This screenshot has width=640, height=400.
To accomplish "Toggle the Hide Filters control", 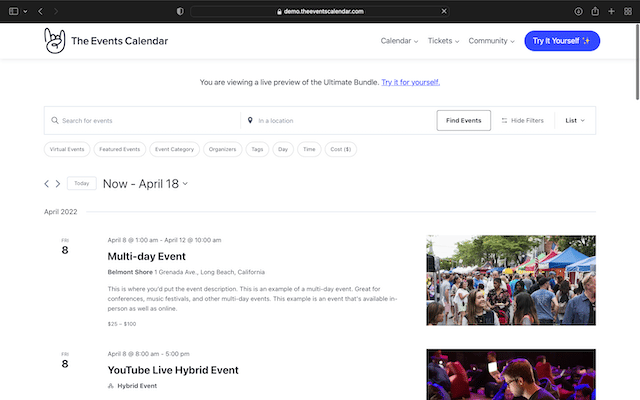I will [522, 120].
